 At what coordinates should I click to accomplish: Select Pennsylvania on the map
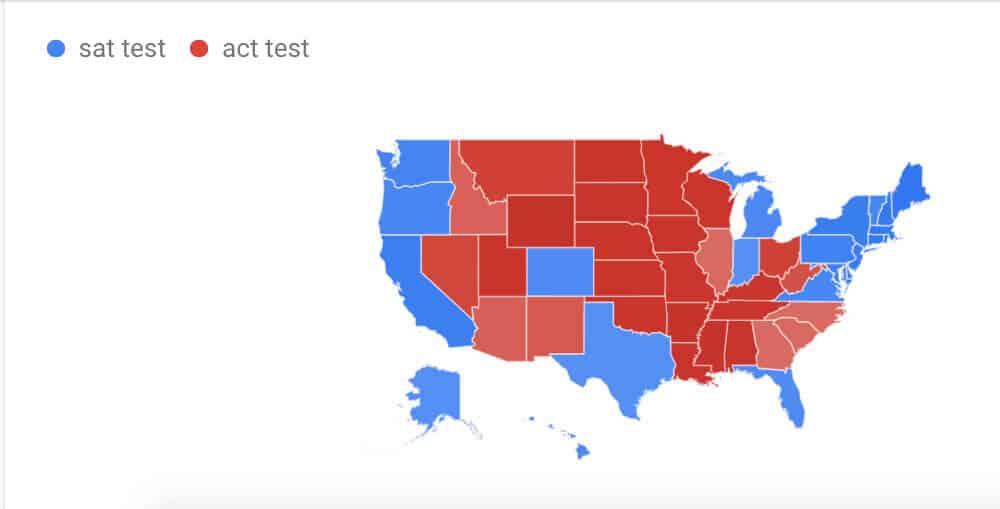point(828,249)
